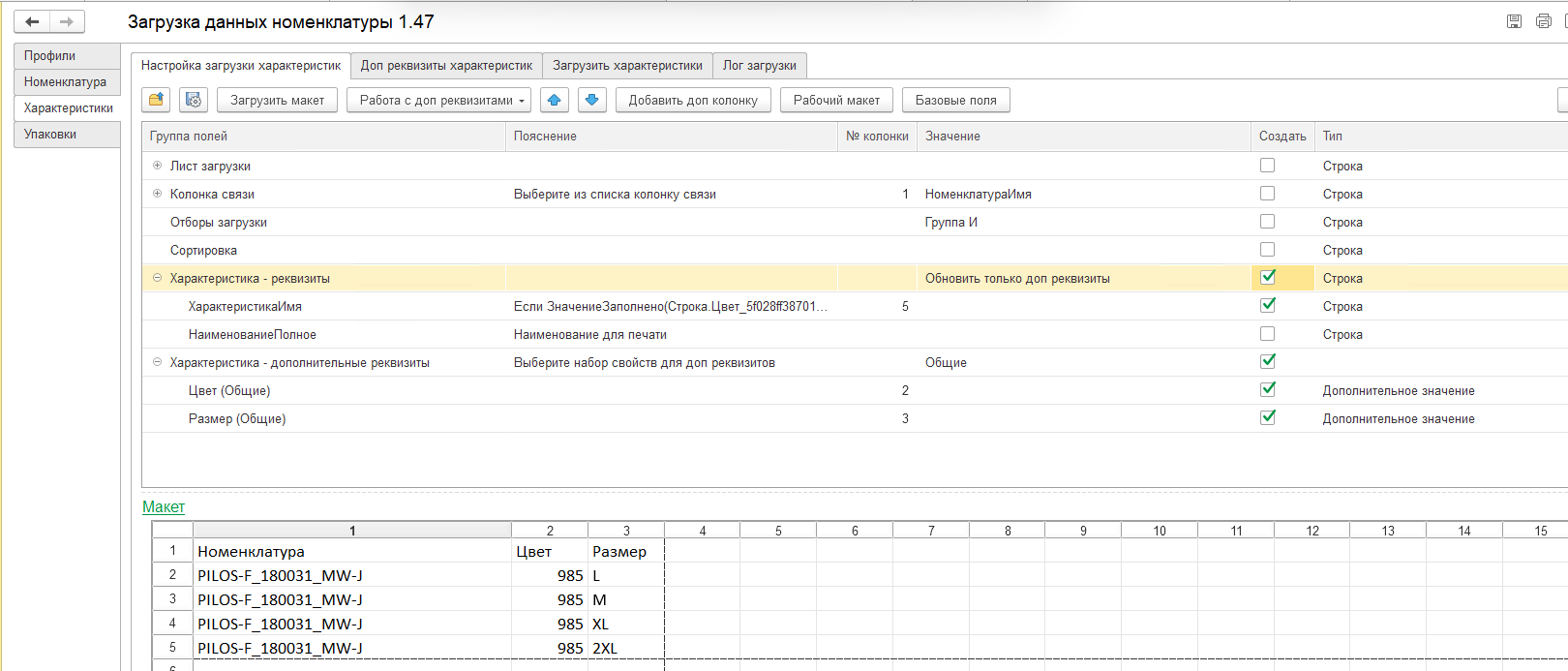Screen dimensions: 1568x671
Task: Open the Номенклатура side section
Action: point(65,82)
